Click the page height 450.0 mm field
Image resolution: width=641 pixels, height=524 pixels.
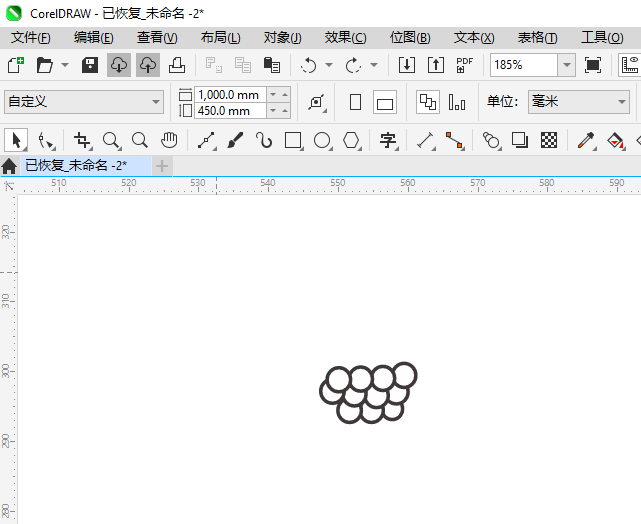pos(230,111)
